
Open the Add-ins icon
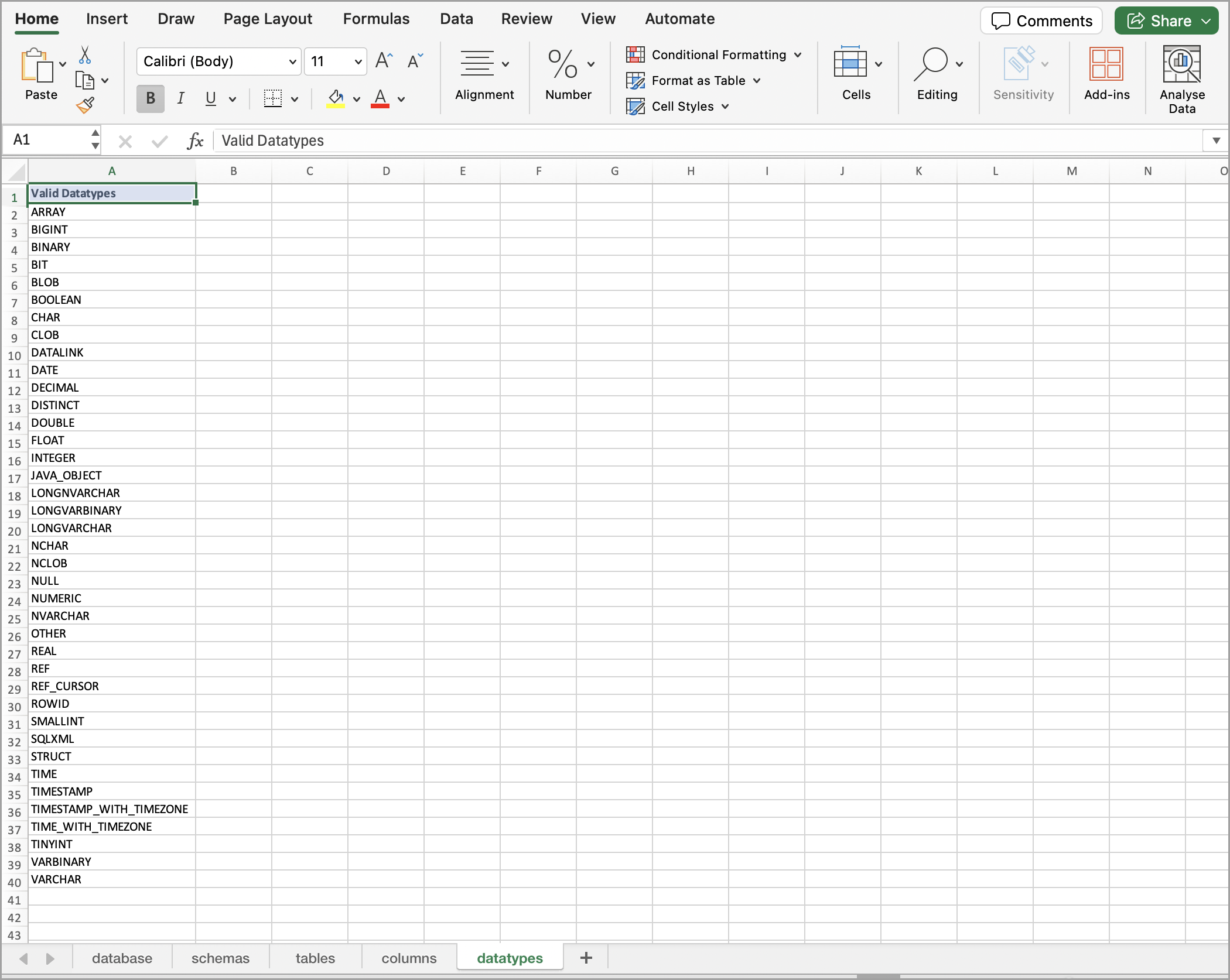(x=1106, y=64)
